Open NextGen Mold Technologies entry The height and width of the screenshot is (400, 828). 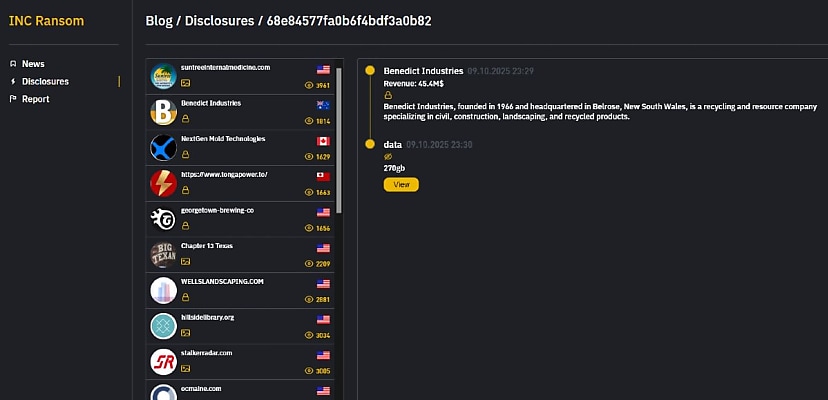[240, 148]
